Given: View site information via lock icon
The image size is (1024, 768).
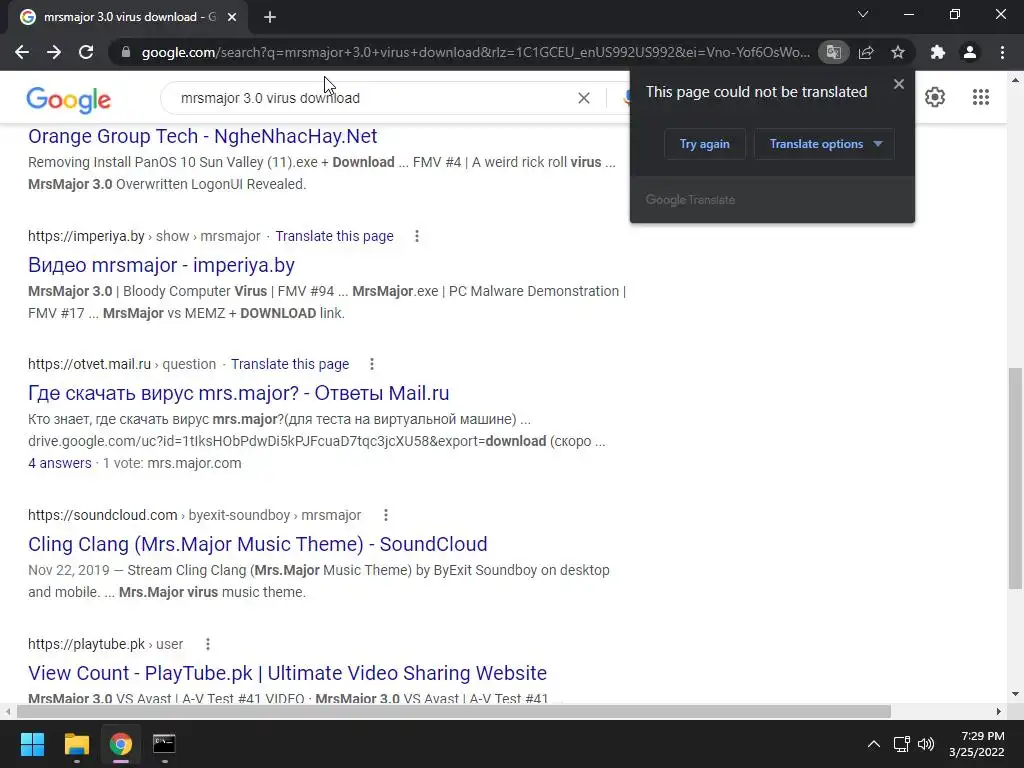Looking at the screenshot, I should (x=126, y=52).
